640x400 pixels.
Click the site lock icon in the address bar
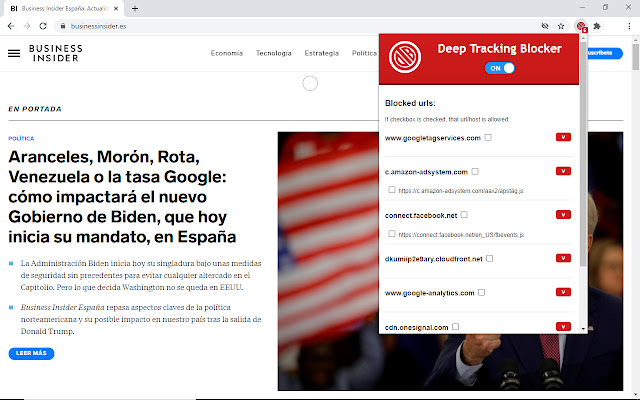62,26
